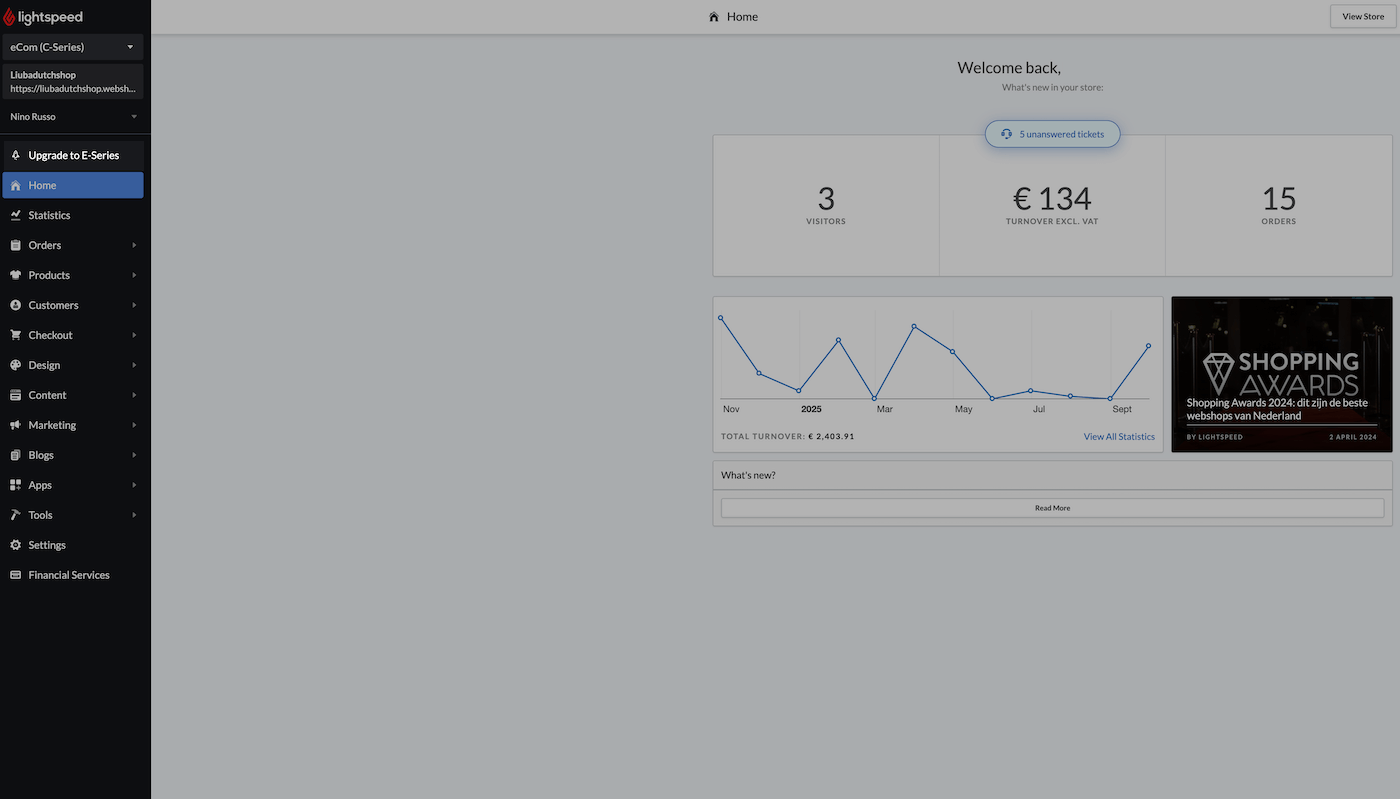Open the eCom (C-Series) product dropdown
The image size is (1400, 799).
(x=73, y=47)
